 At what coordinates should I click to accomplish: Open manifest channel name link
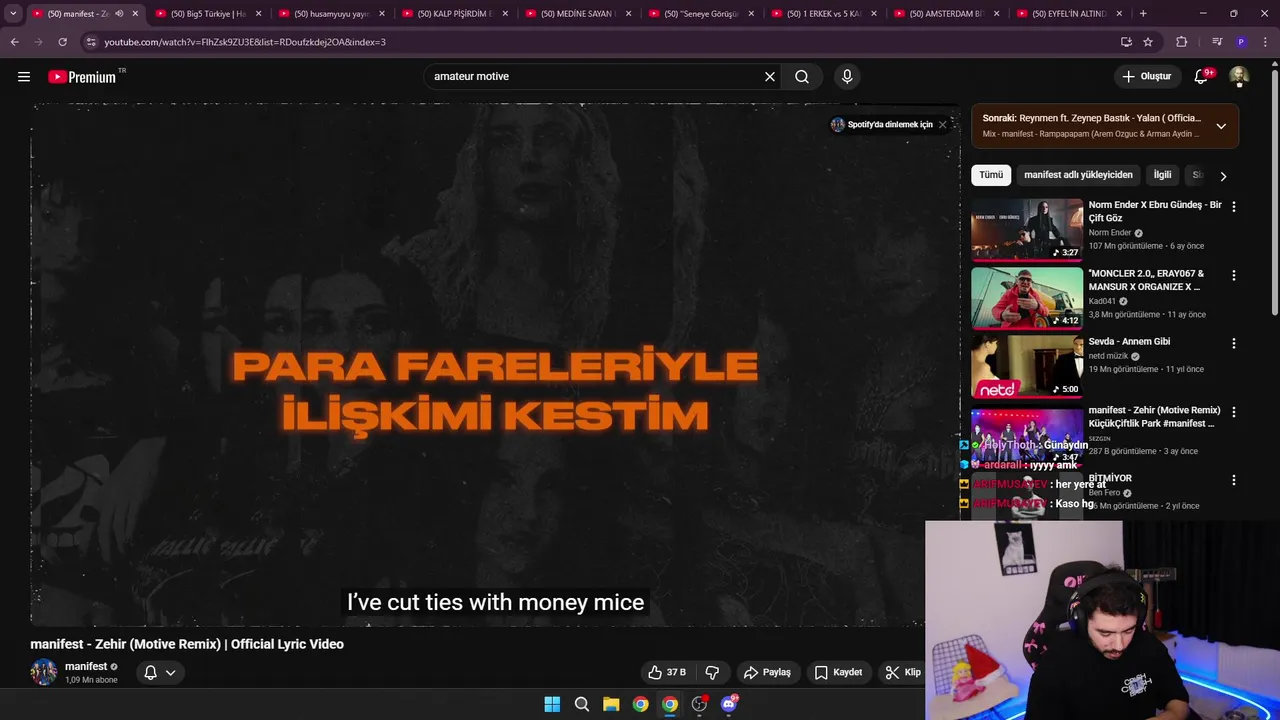click(86, 666)
